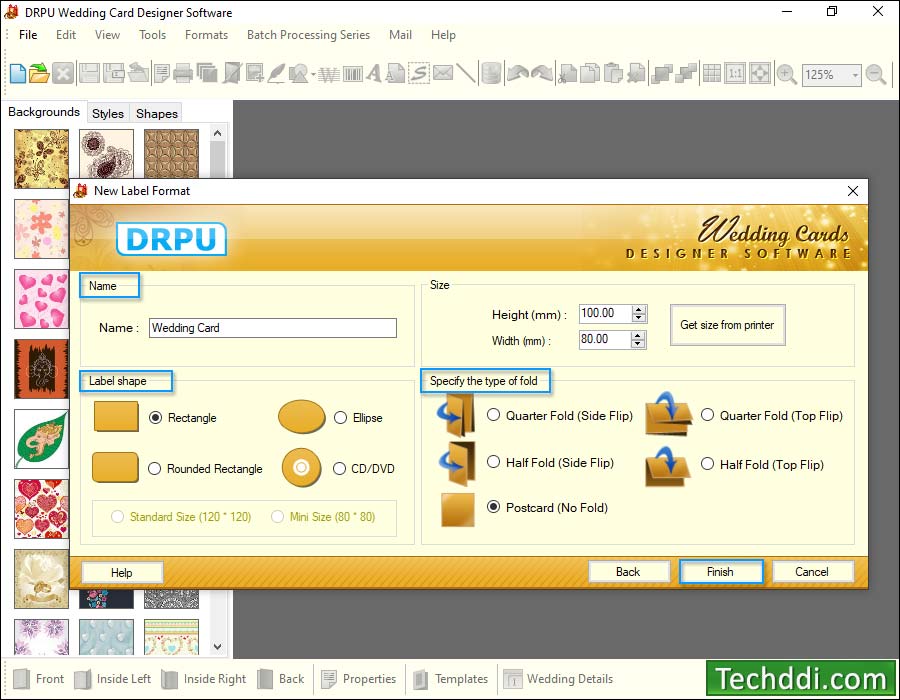Increase Height (mm) with up arrow
Image resolution: width=900 pixels, height=700 pixels.
point(638,310)
